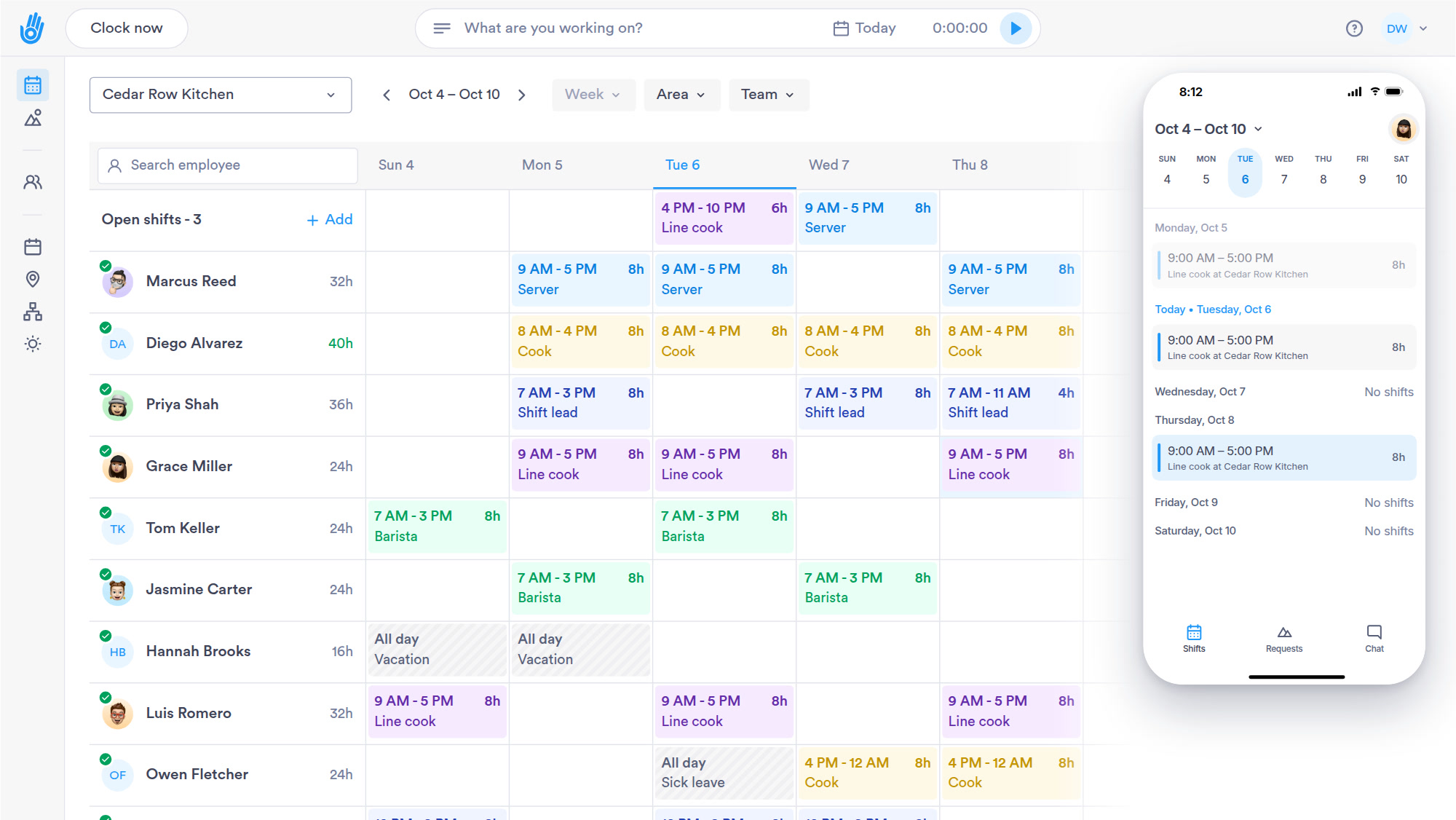
Task: Open the events calendar sidebar icon
Action: [x=33, y=247]
